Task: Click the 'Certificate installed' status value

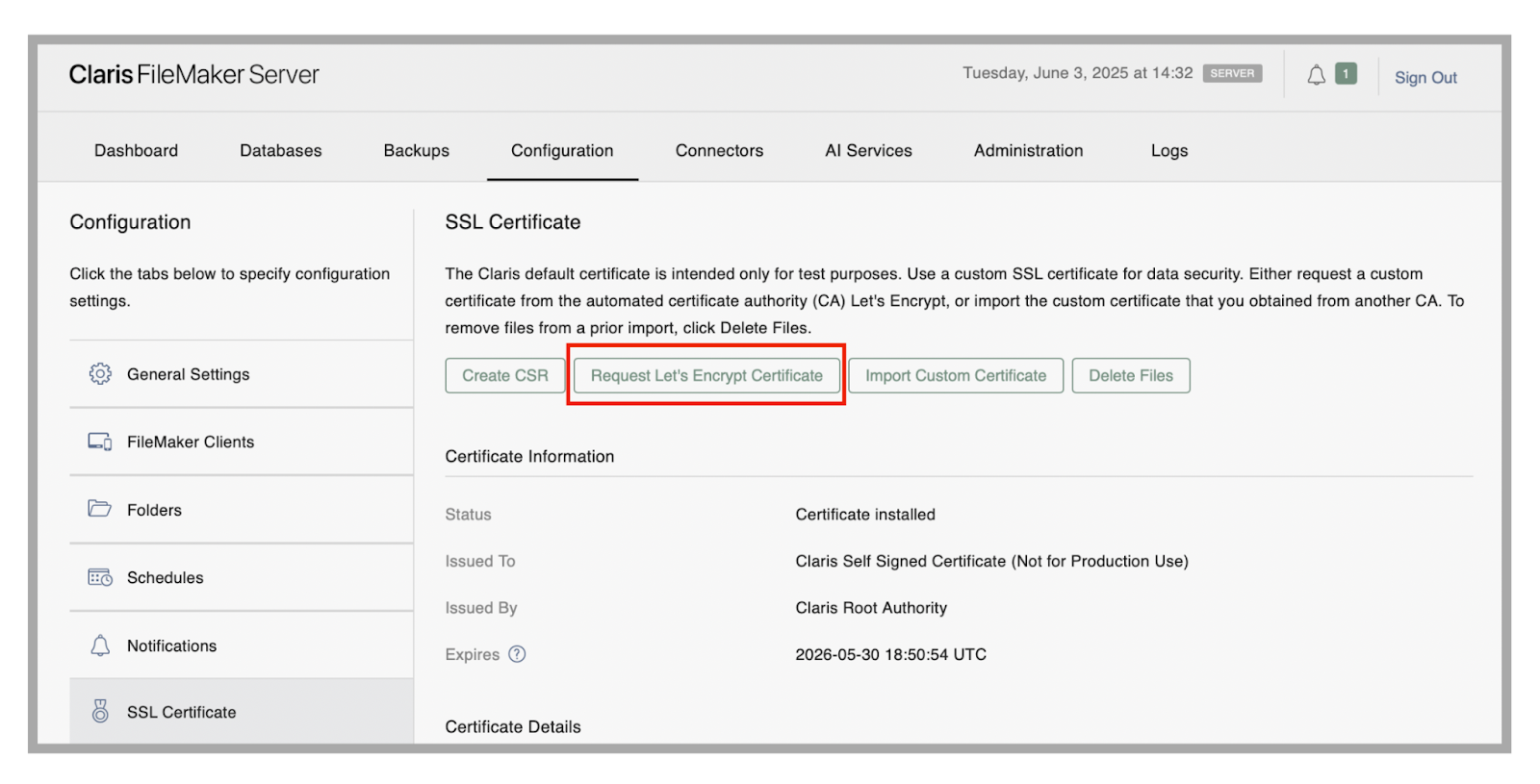Action: pyautogui.click(x=865, y=515)
